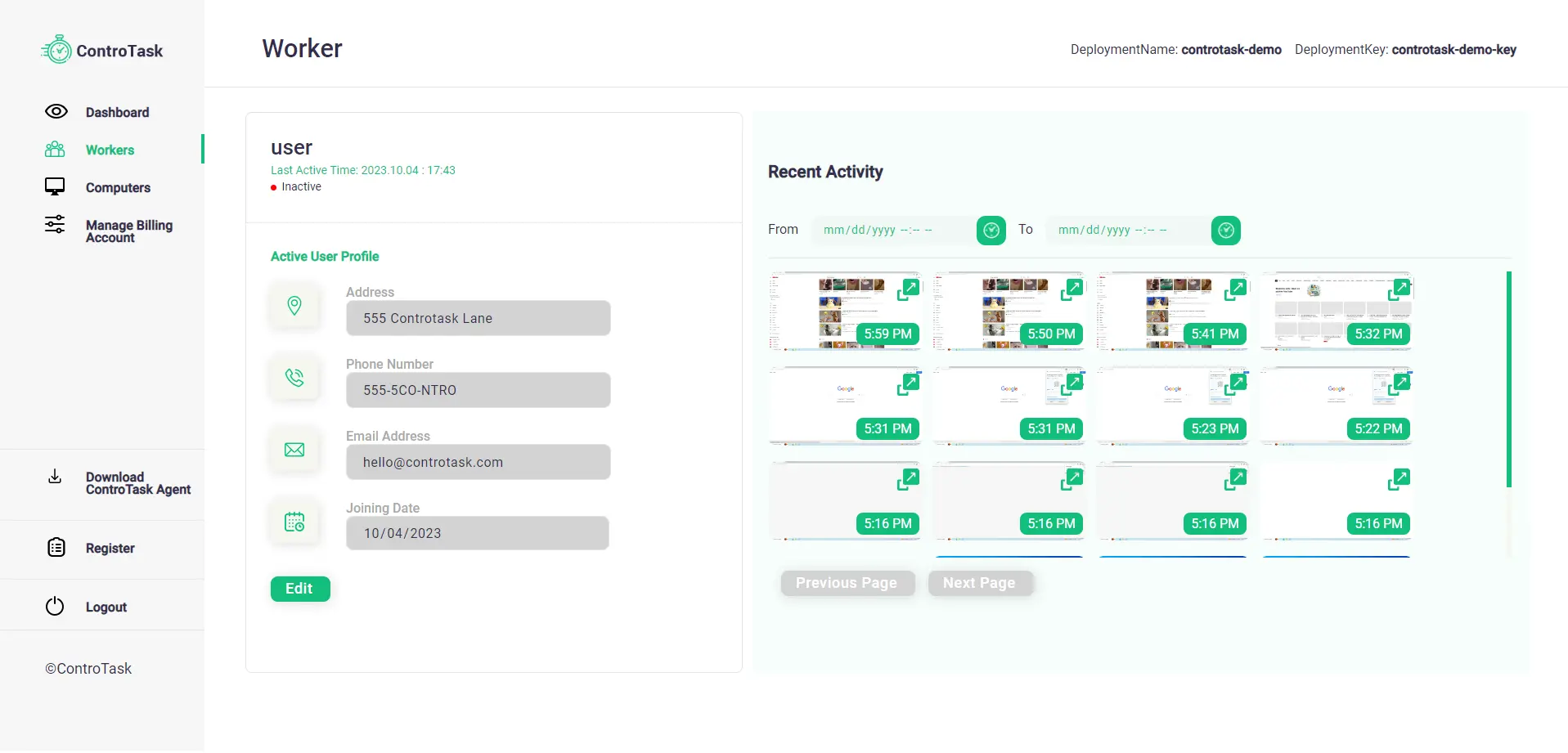
Task: Open Manage Billing Account
Action: tap(129, 231)
